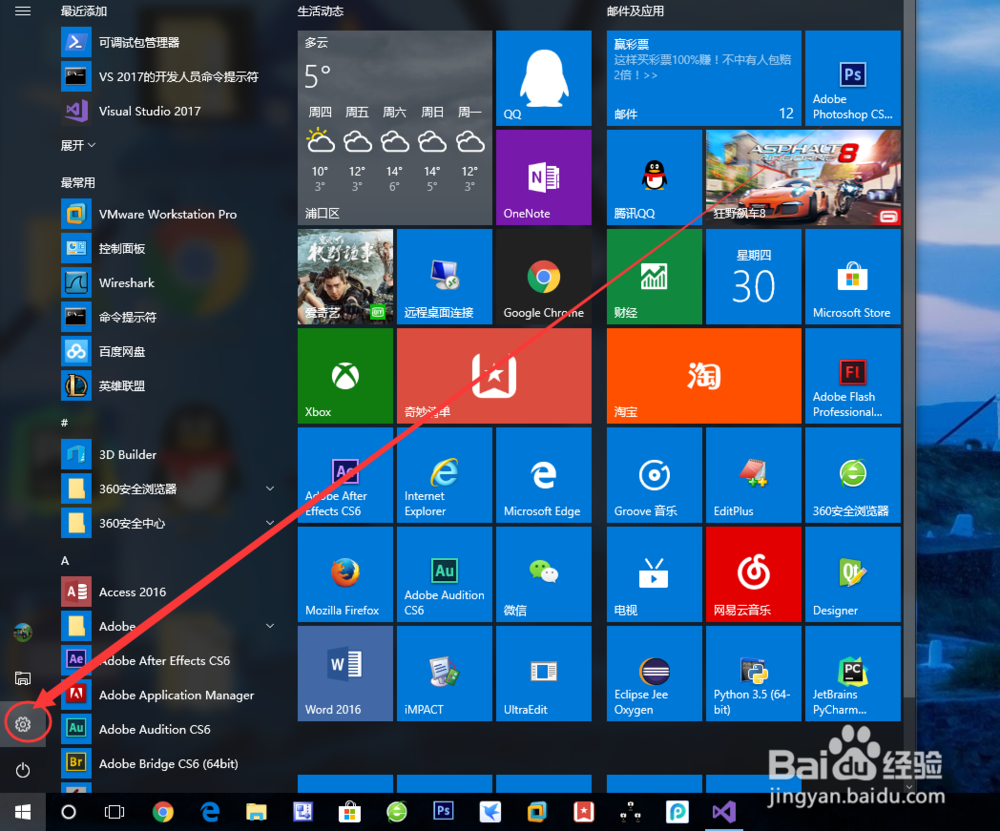Launch Google Chrome tile
The width and height of the screenshot is (1000, 831).
tap(543, 277)
